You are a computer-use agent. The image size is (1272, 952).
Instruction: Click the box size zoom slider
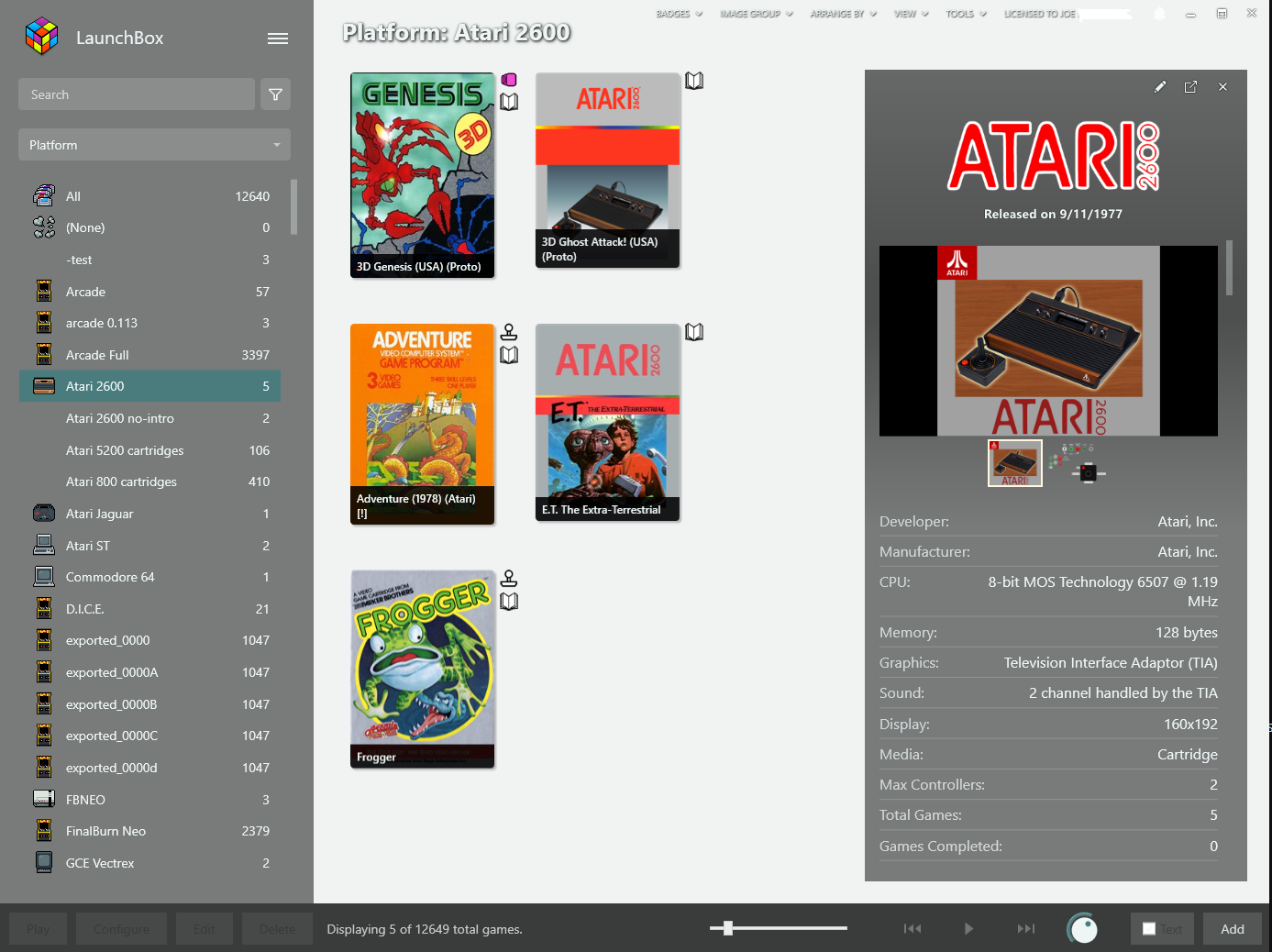[x=779, y=928]
